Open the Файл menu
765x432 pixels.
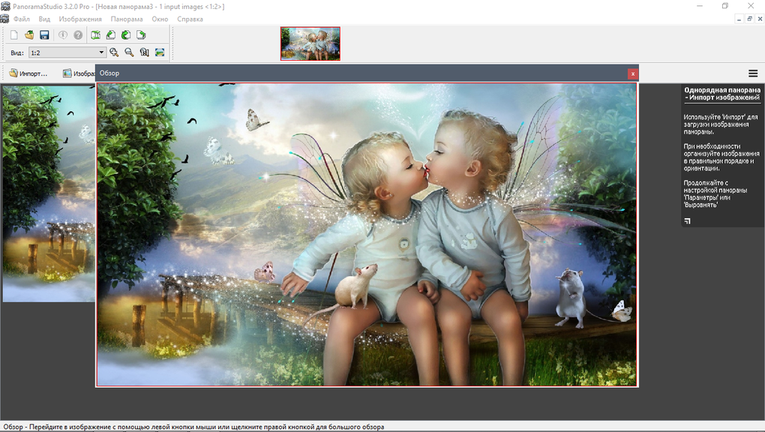point(21,19)
